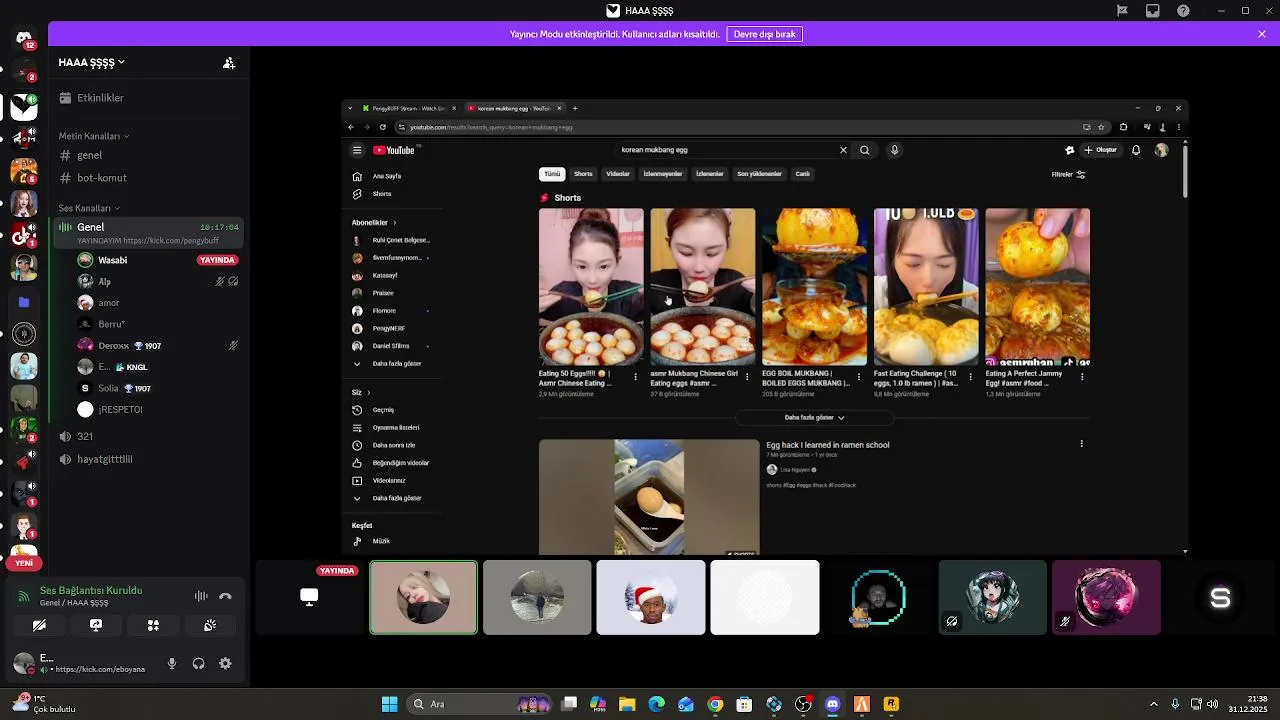Open Etkinlikler events page

point(147,98)
